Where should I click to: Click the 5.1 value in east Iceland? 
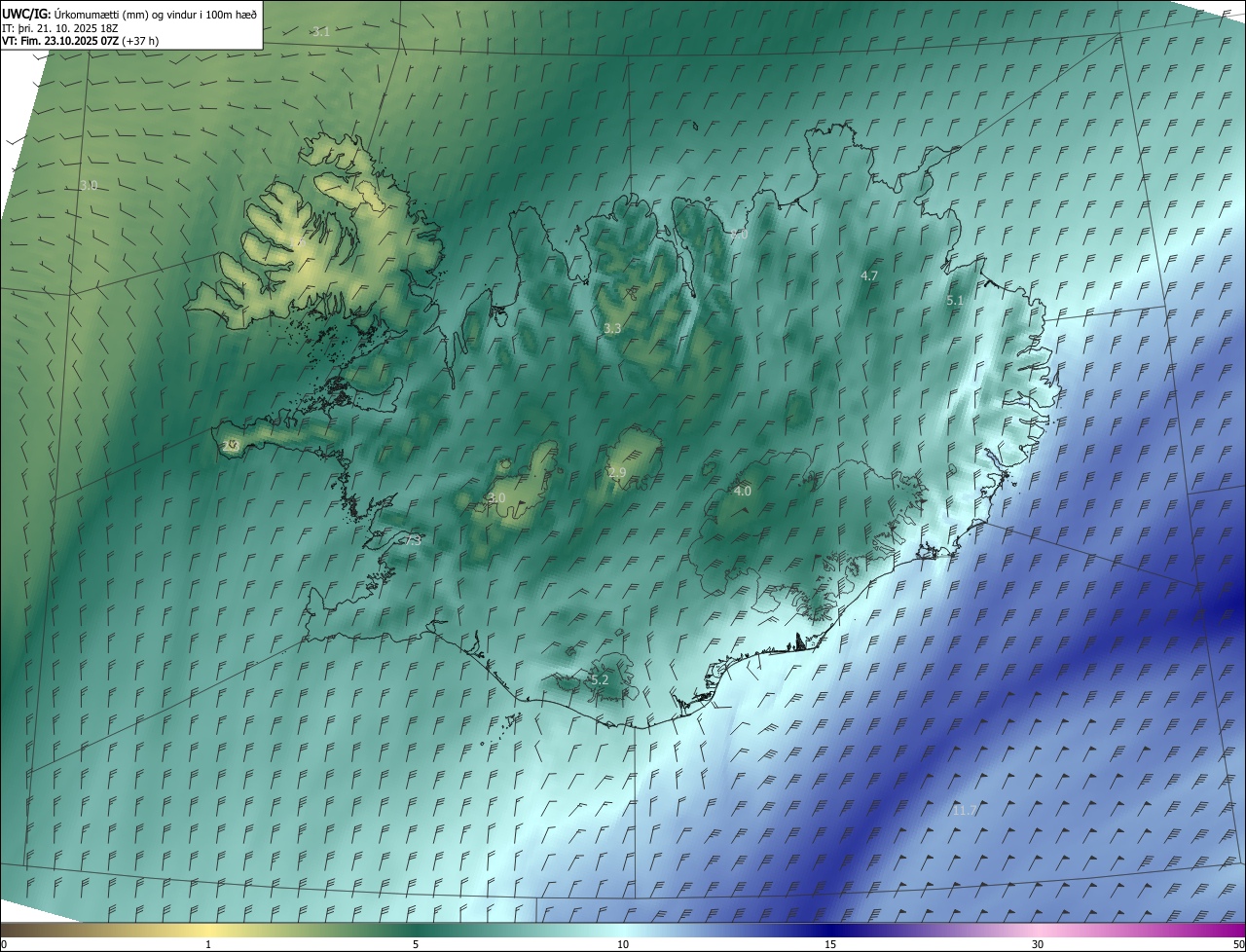955,301
